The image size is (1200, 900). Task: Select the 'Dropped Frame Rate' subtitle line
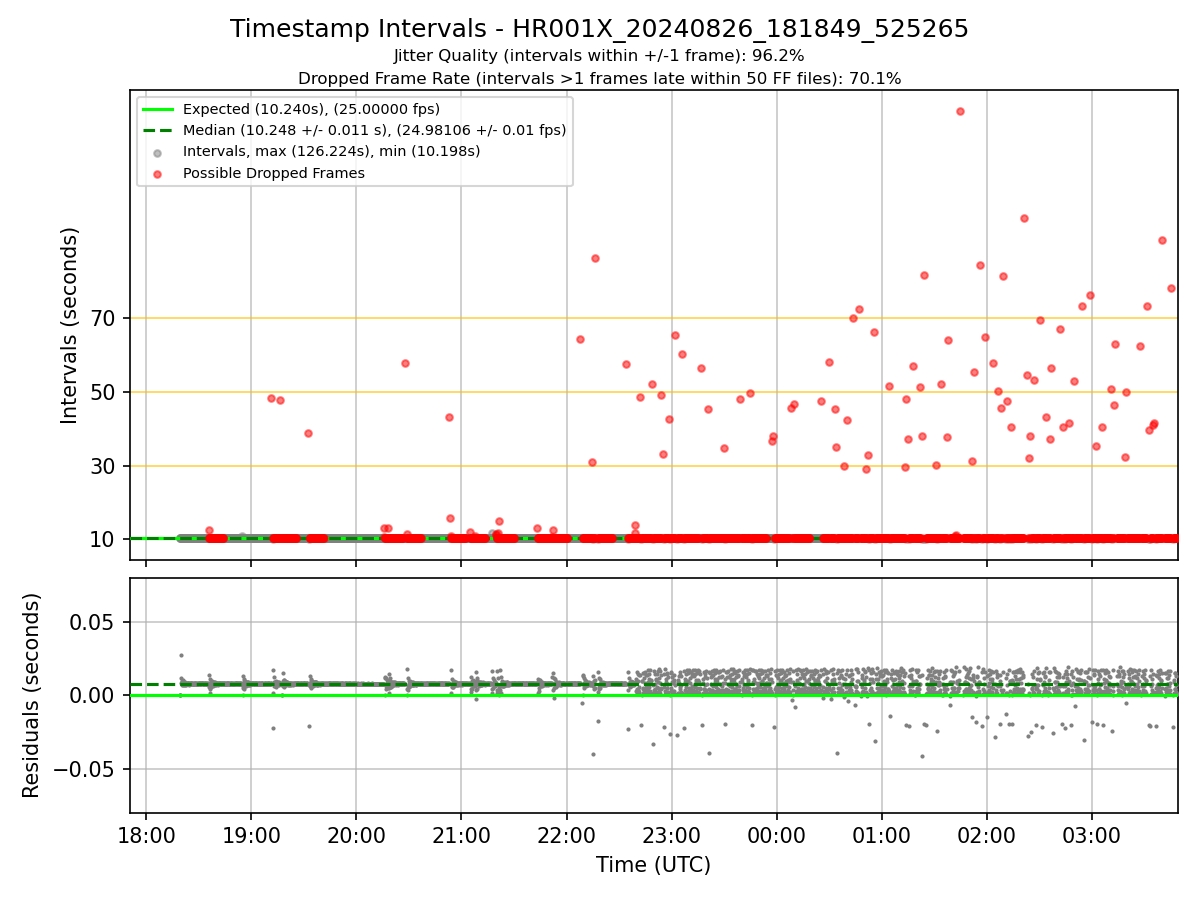tap(599, 78)
